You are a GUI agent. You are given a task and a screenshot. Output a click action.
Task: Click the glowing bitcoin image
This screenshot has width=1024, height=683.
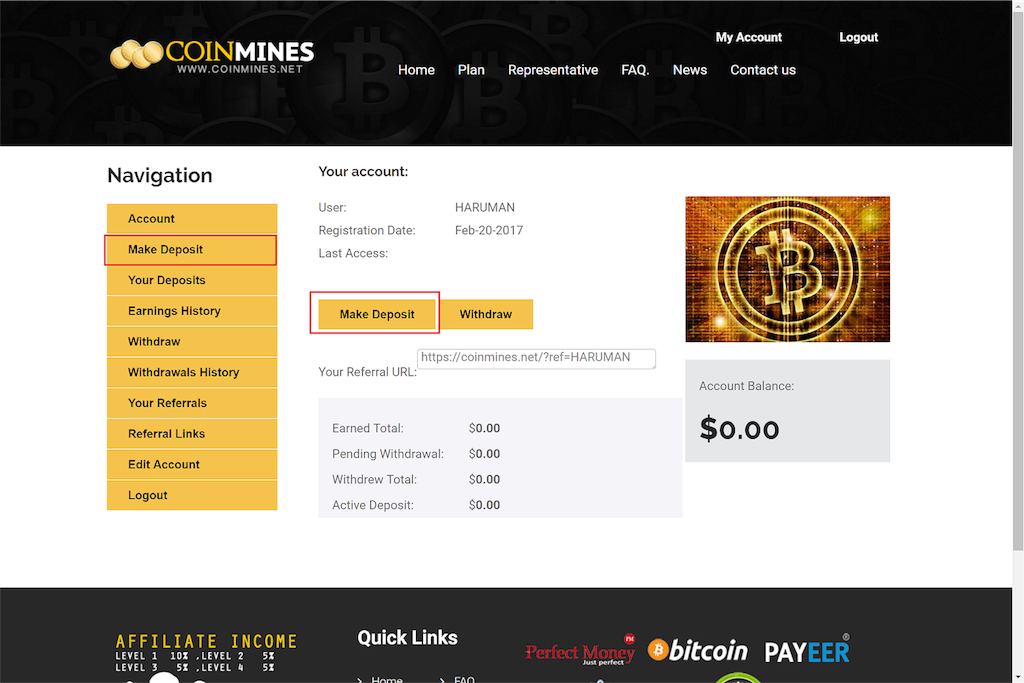coord(788,269)
